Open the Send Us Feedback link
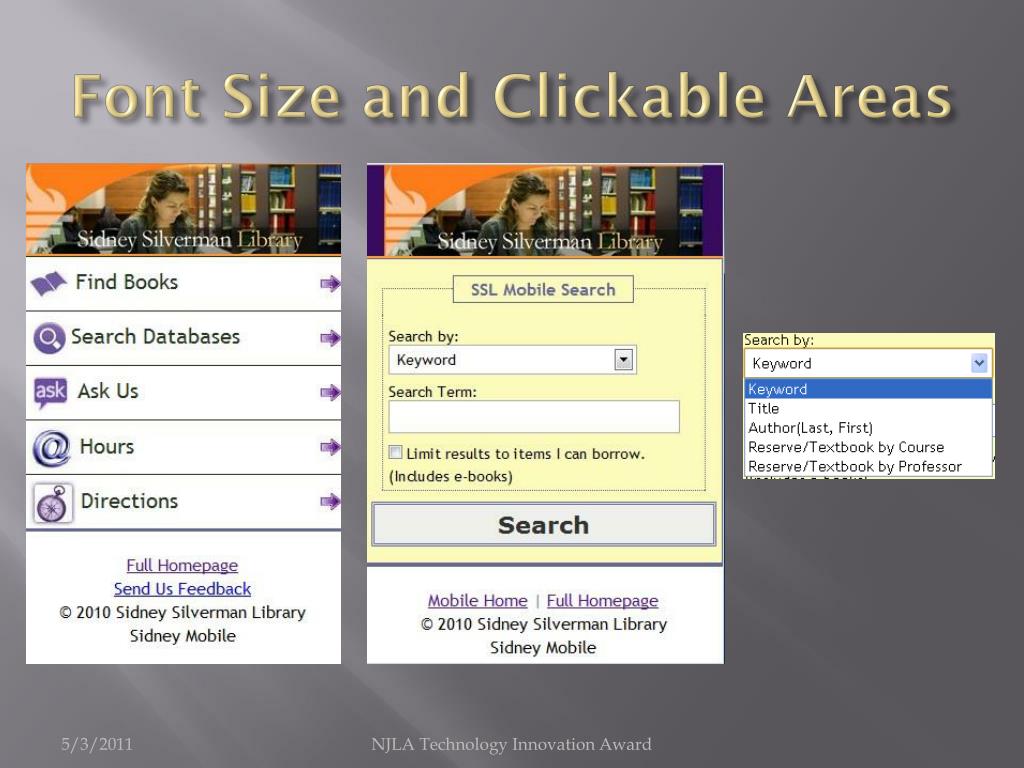Image resolution: width=1024 pixels, height=768 pixels. tap(182, 589)
